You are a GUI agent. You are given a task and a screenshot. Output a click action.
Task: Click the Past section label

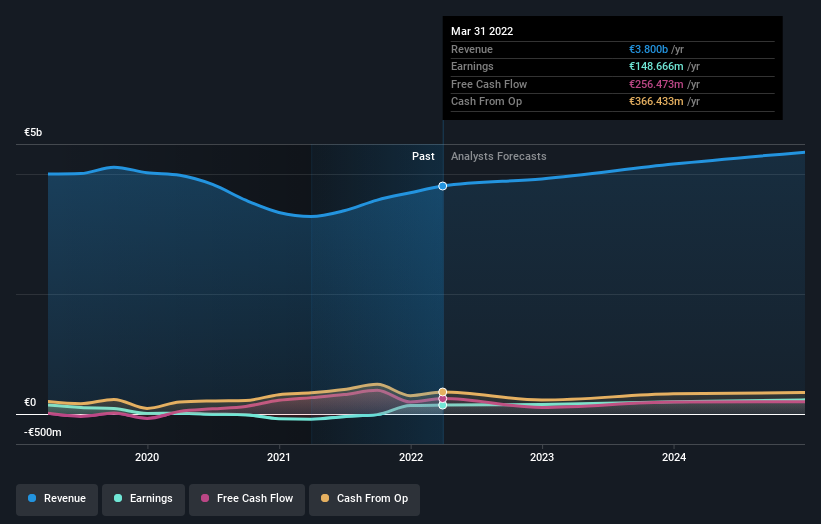click(x=423, y=157)
